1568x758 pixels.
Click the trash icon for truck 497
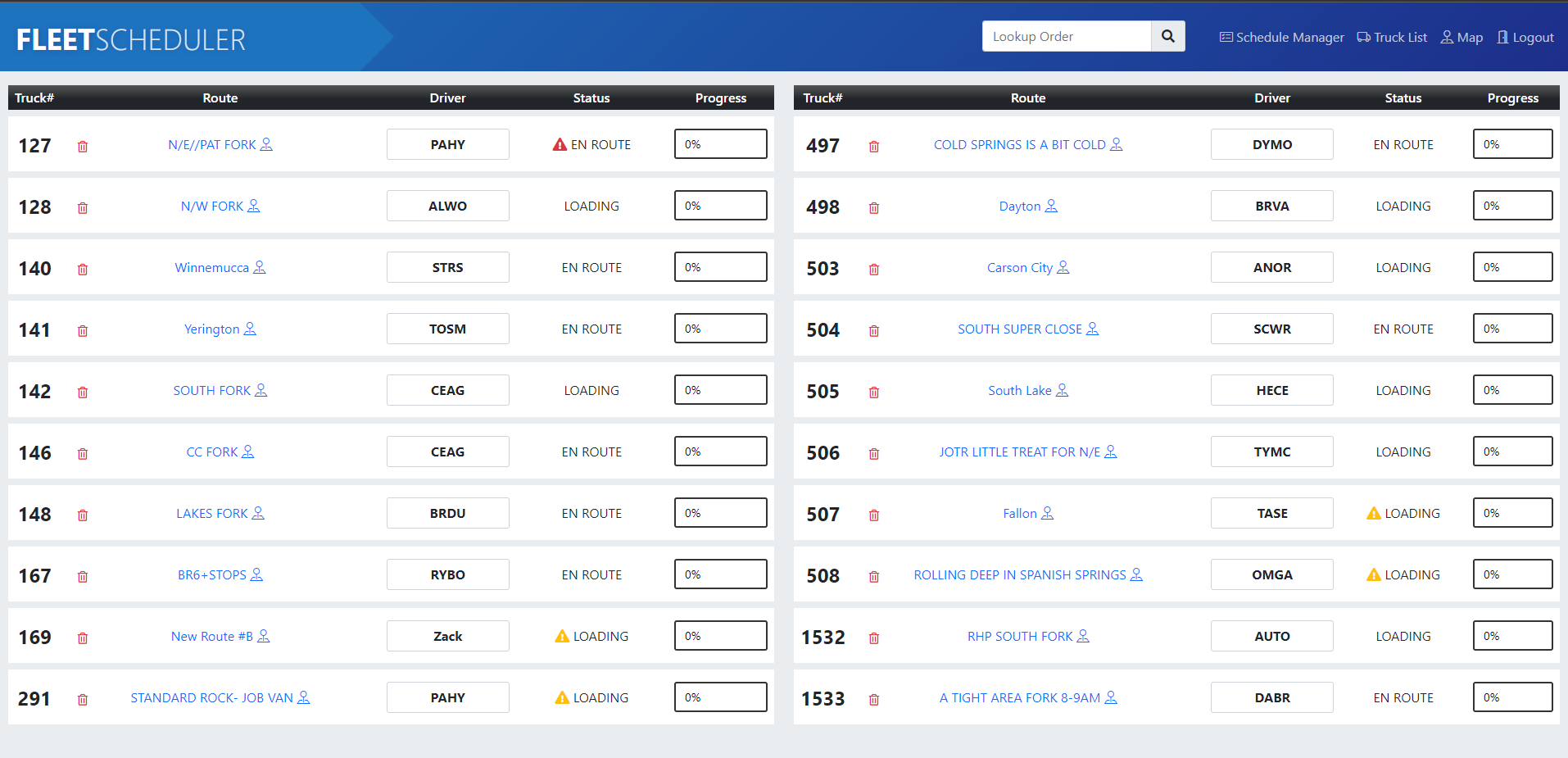click(873, 146)
